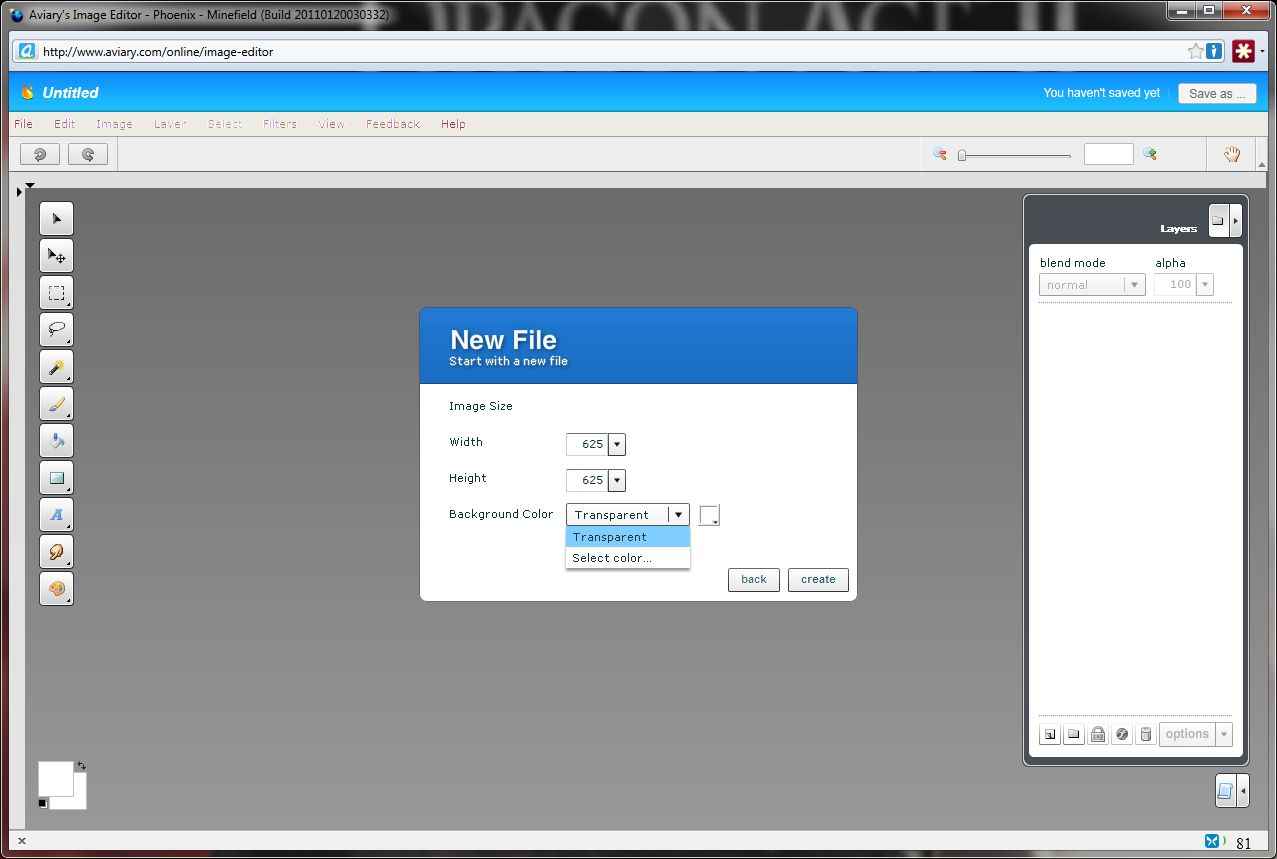Image resolution: width=1277 pixels, height=859 pixels.
Task: Click the lock layer icon
Action: [1098, 734]
